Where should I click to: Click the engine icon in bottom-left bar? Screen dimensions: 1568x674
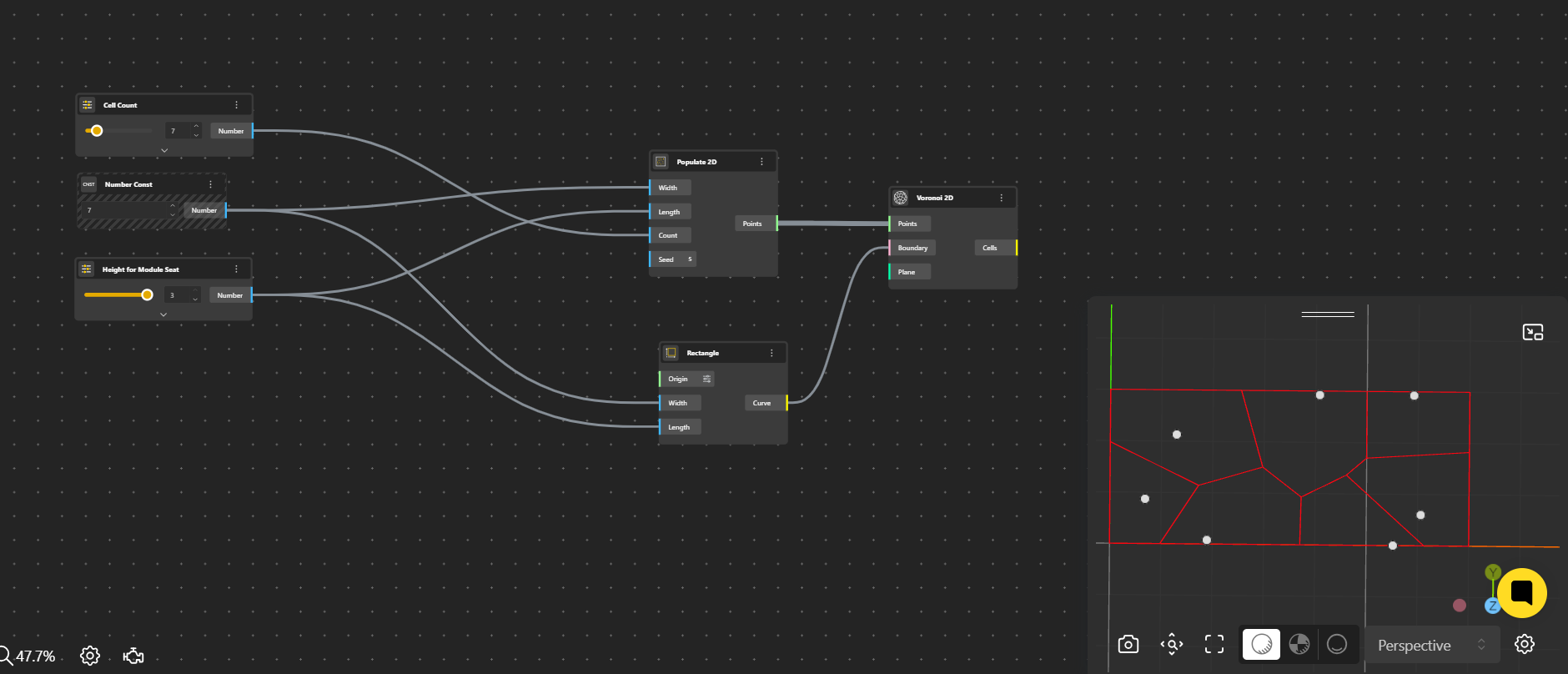[x=133, y=656]
